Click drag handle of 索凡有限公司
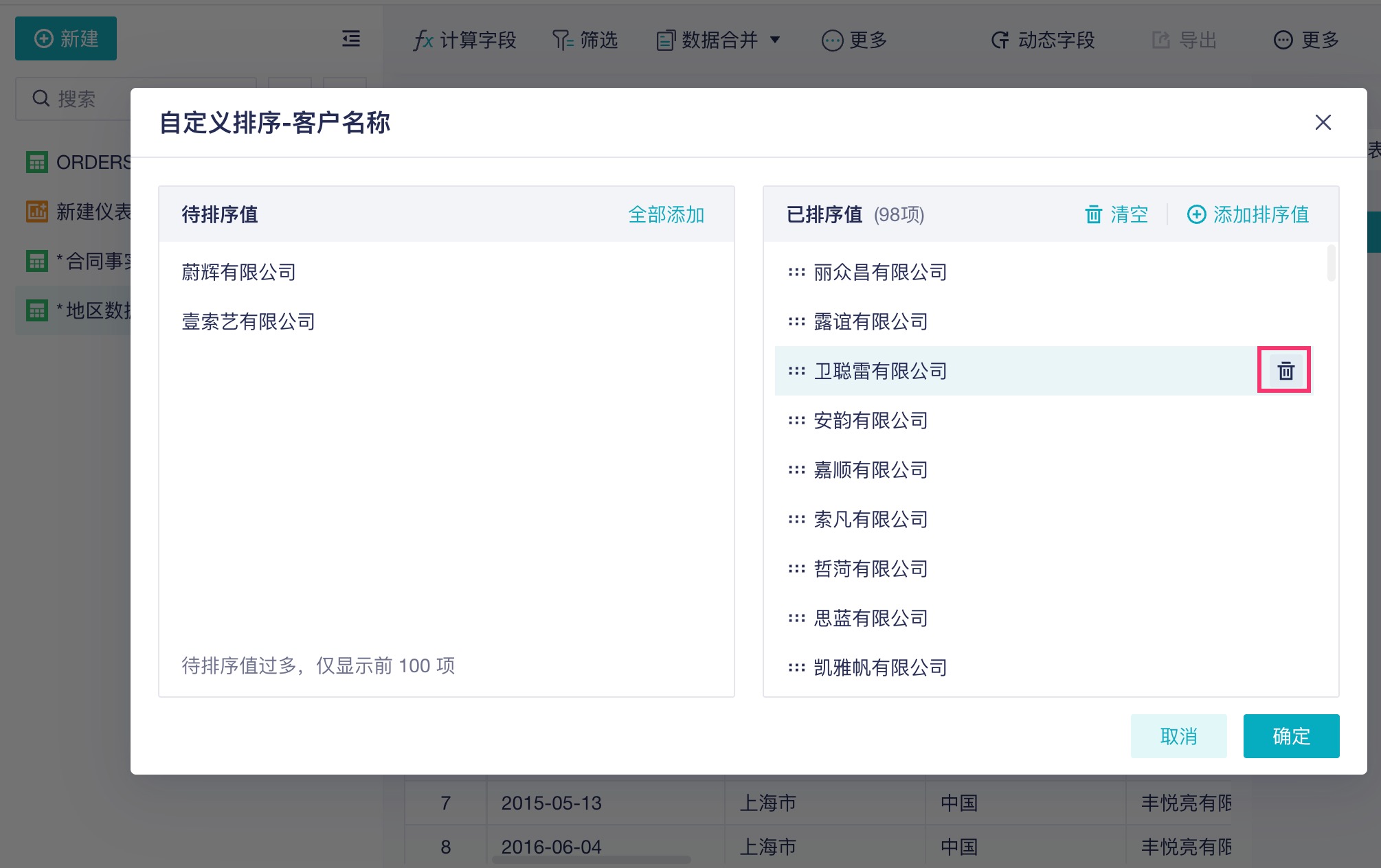The image size is (1381, 868). [796, 520]
